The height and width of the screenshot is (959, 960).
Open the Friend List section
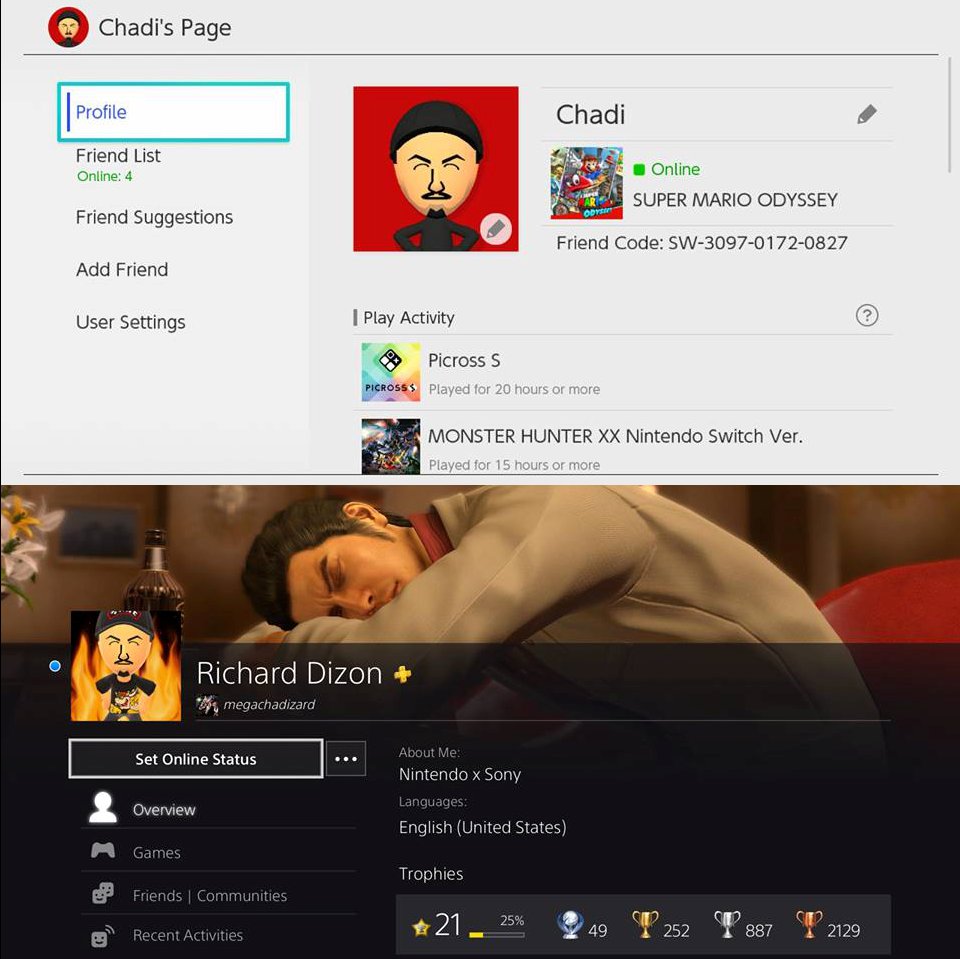coord(117,156)
